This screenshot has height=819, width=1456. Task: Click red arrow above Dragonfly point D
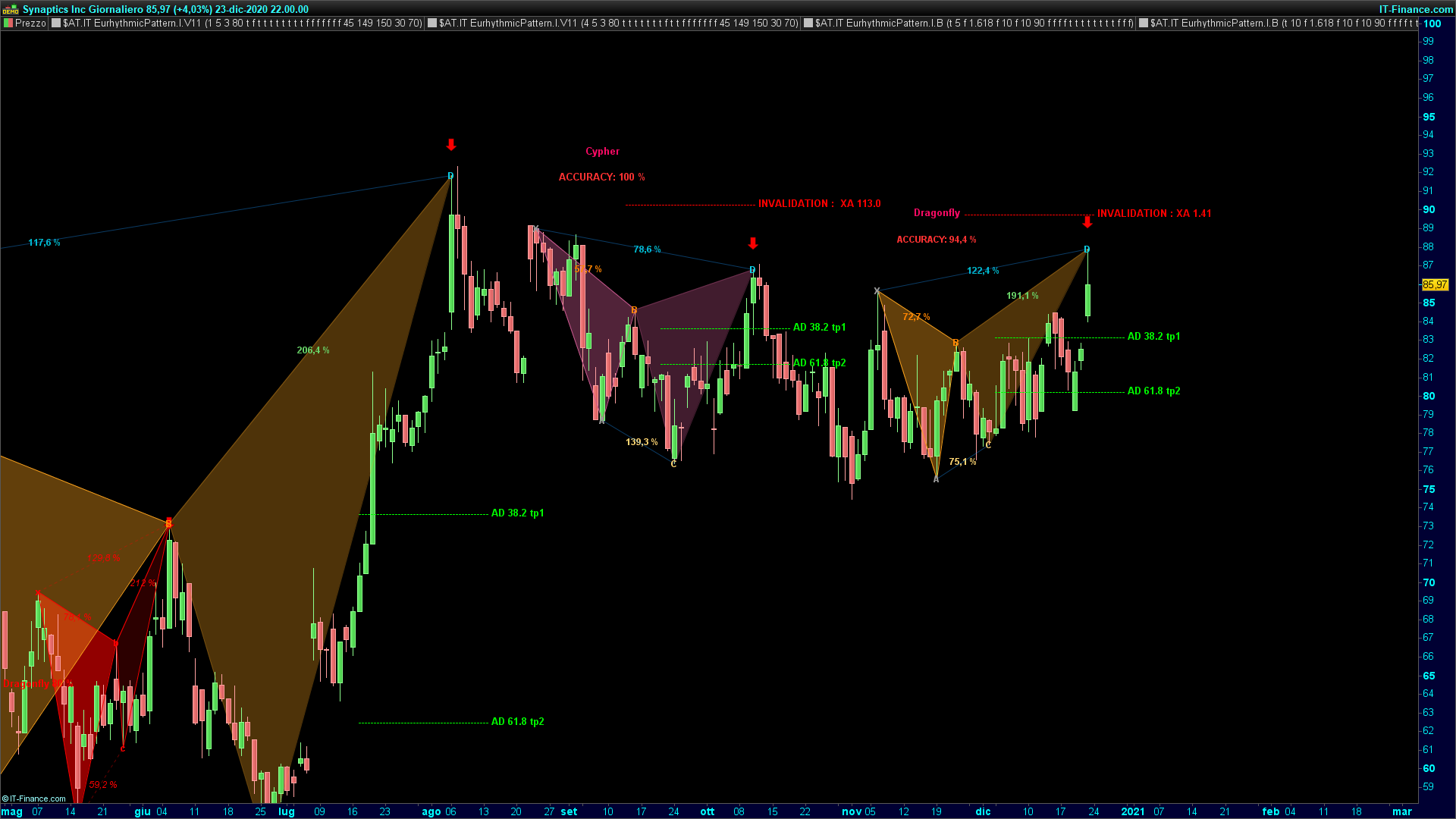coord(1087,222)
